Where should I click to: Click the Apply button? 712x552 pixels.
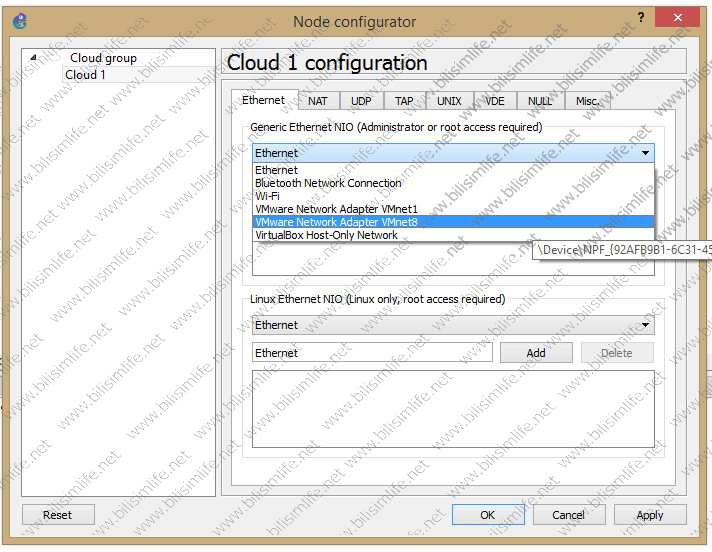point(649,515)
